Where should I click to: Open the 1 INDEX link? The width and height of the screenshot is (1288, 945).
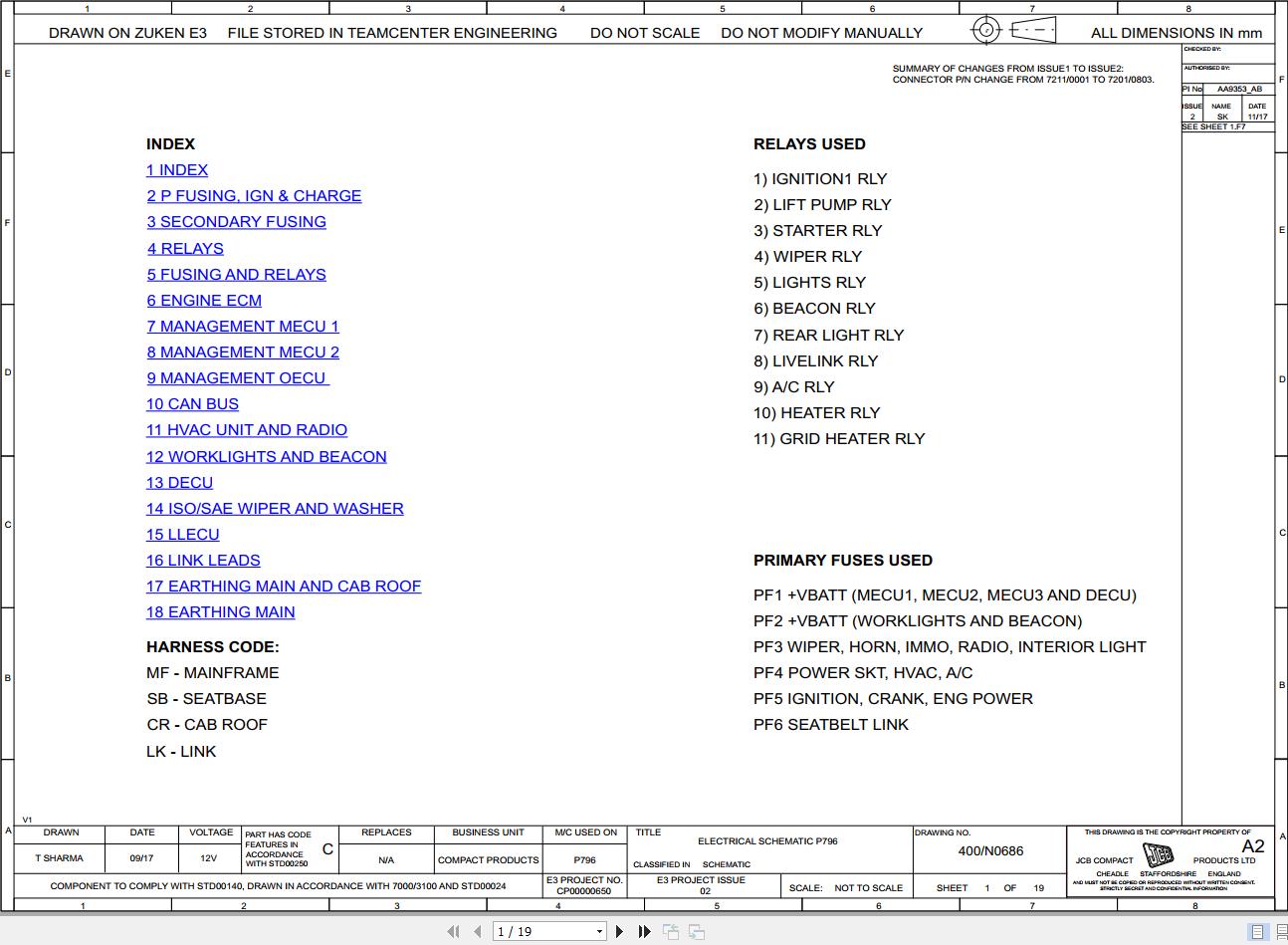[x=177, y=170]
